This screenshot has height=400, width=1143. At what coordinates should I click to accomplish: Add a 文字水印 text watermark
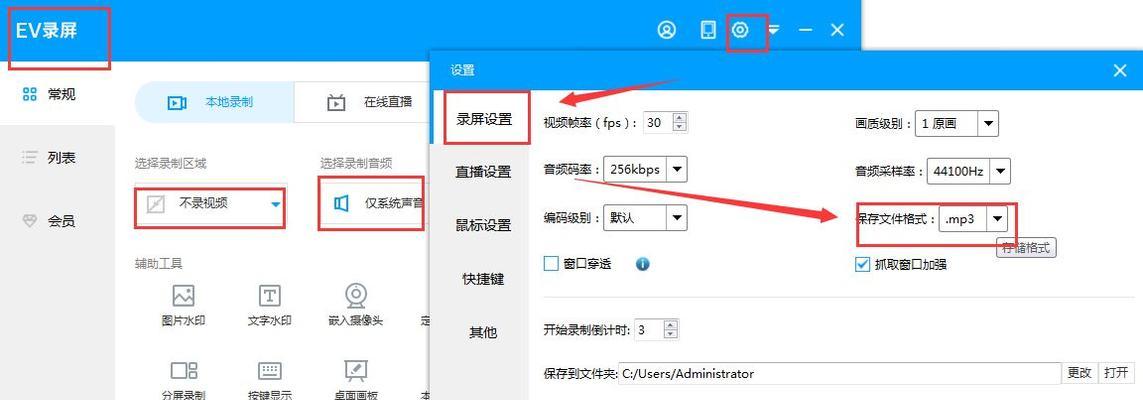pyautogui.click(x=270, y=305)
